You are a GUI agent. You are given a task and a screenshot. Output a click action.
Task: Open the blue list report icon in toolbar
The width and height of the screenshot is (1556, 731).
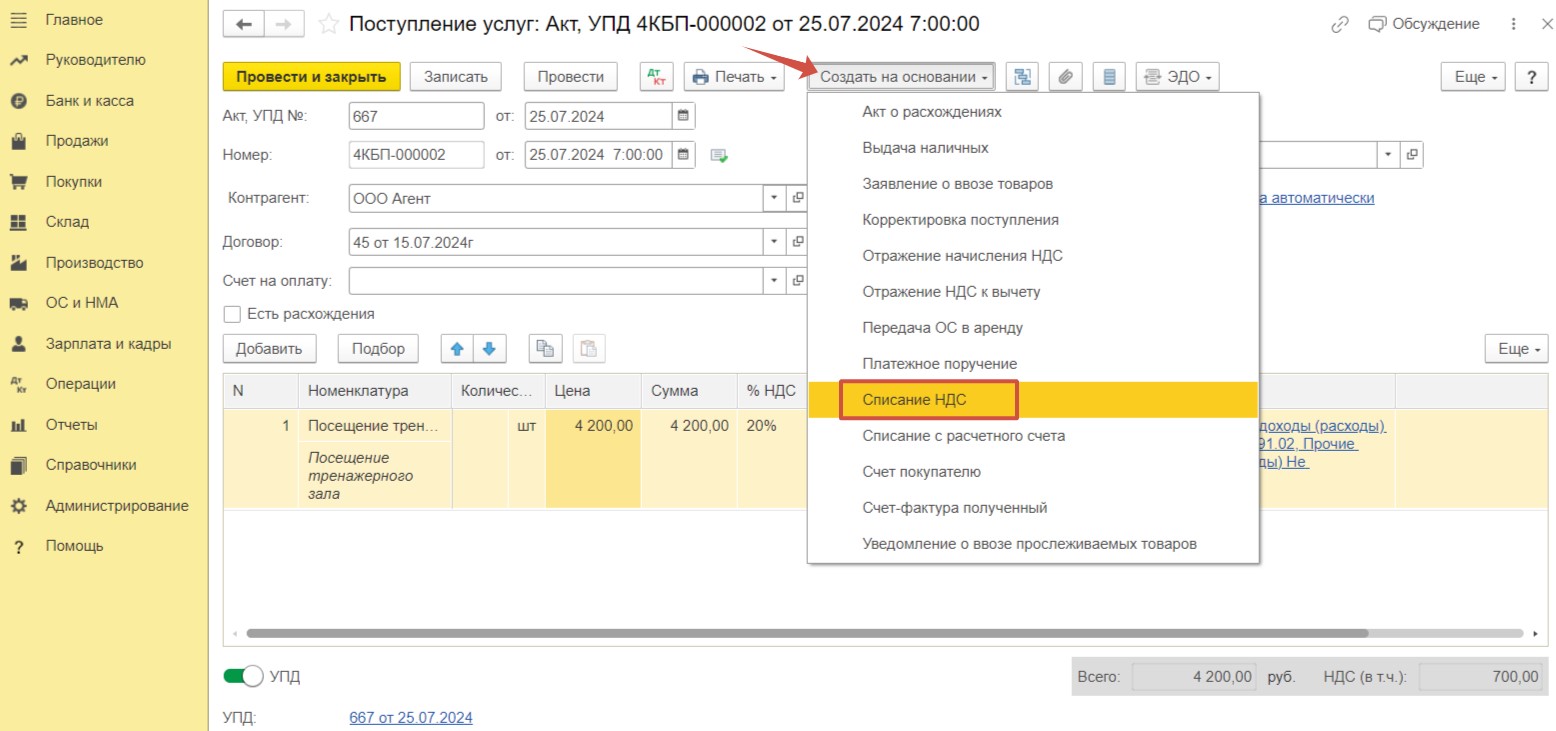[x=1109, y=77]
